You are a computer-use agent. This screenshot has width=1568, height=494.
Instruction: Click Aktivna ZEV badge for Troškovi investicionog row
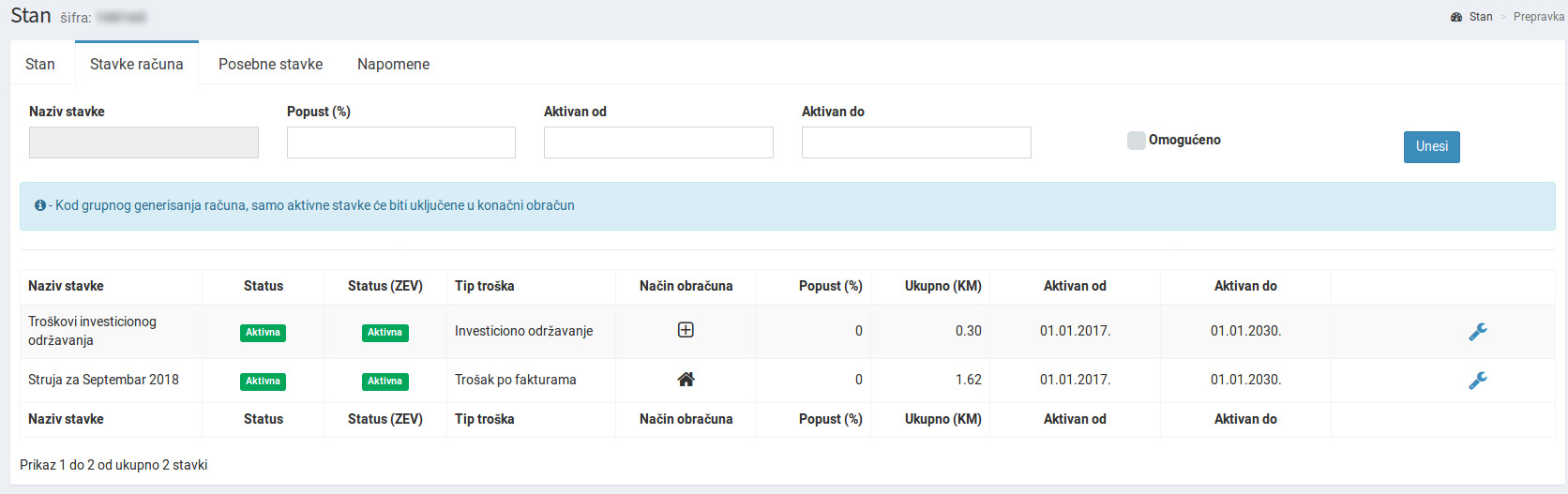[384, 333]
